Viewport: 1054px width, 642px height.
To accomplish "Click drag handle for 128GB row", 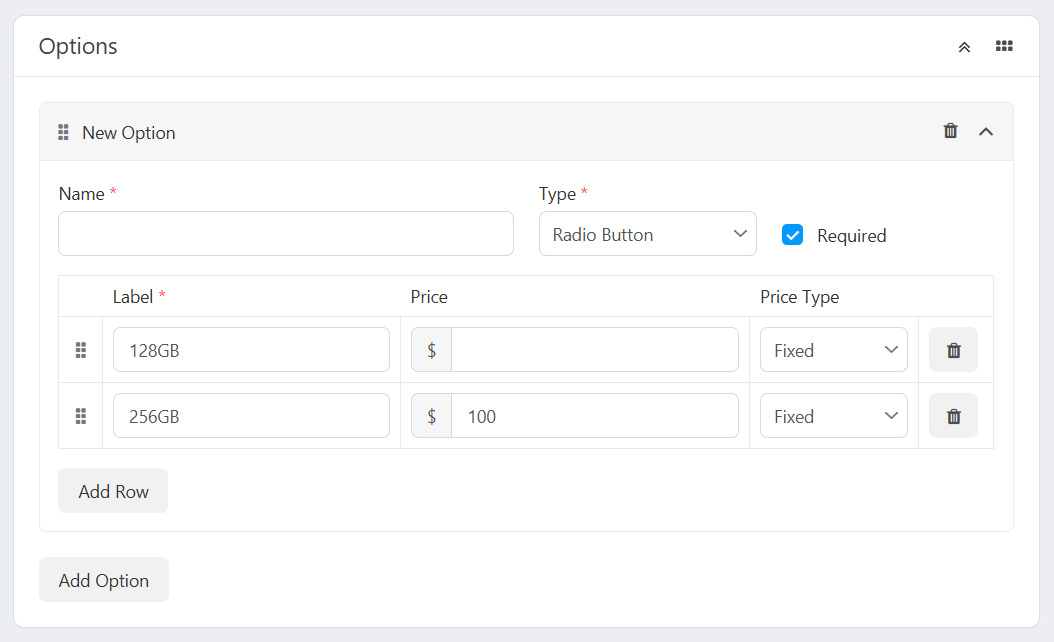I will pos(81,350).
